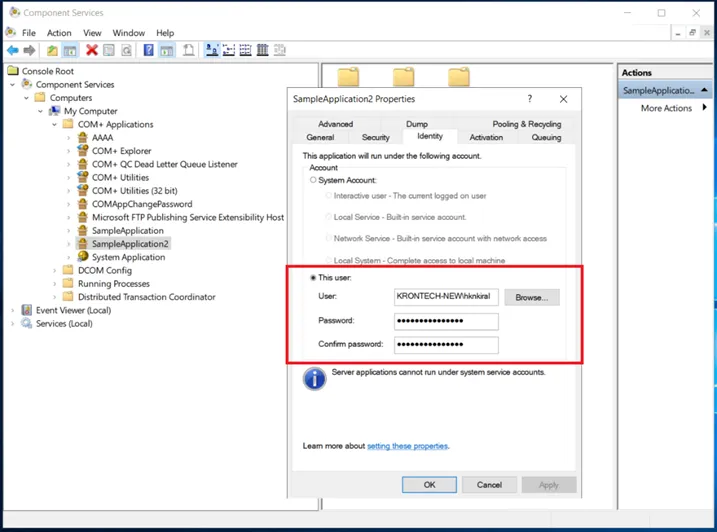Select the Detail view toolbar icon

pyautogui.click(x=262, y=50)
